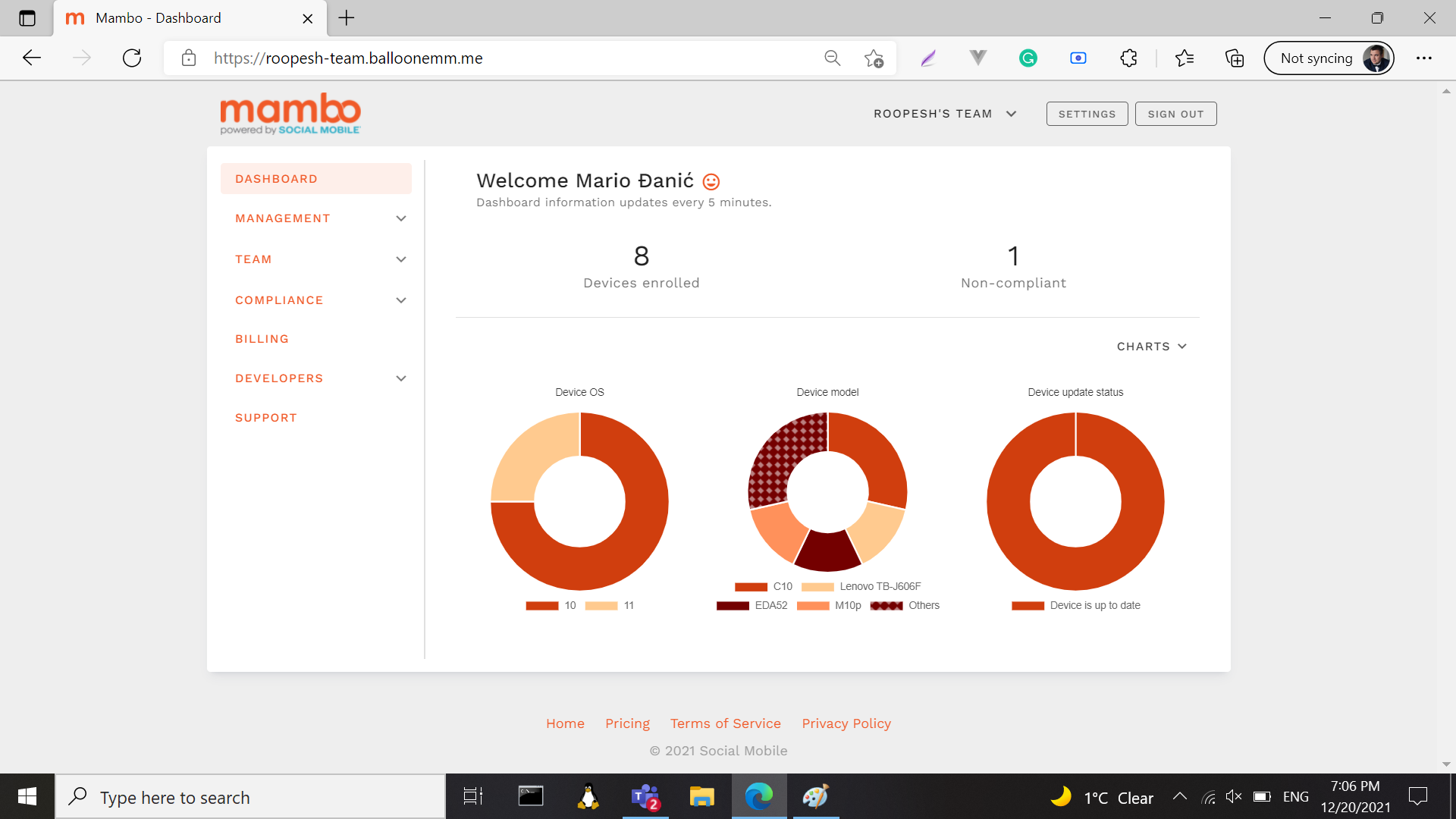Open the browser Extensions puzzle icon

pos(1128,58)
